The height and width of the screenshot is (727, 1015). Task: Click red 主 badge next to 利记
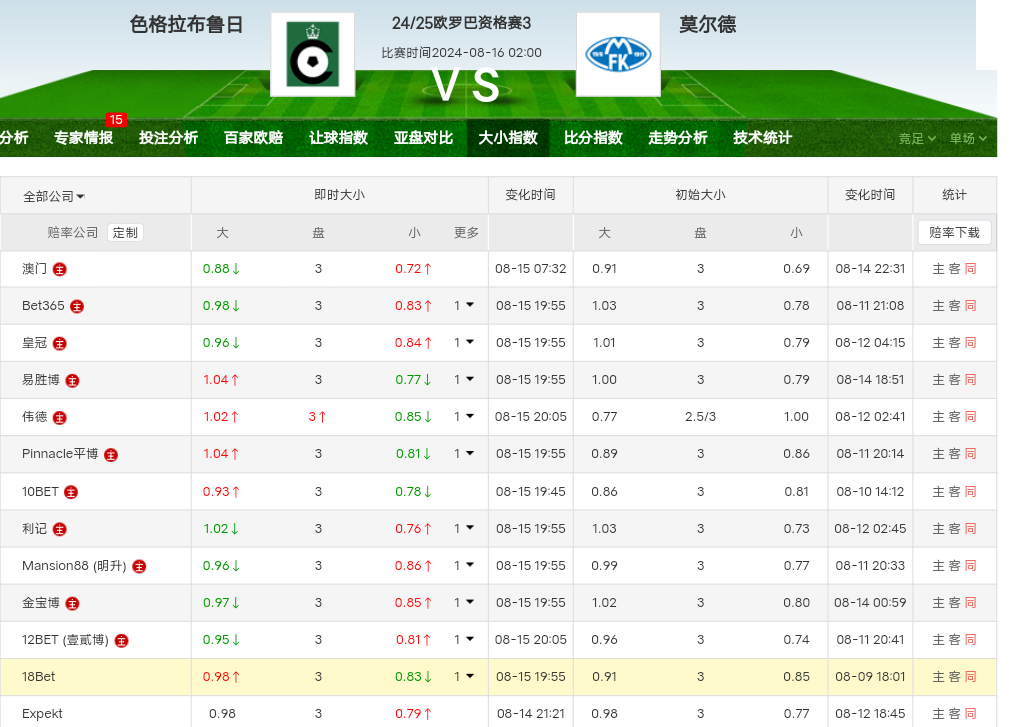point(60,529)
